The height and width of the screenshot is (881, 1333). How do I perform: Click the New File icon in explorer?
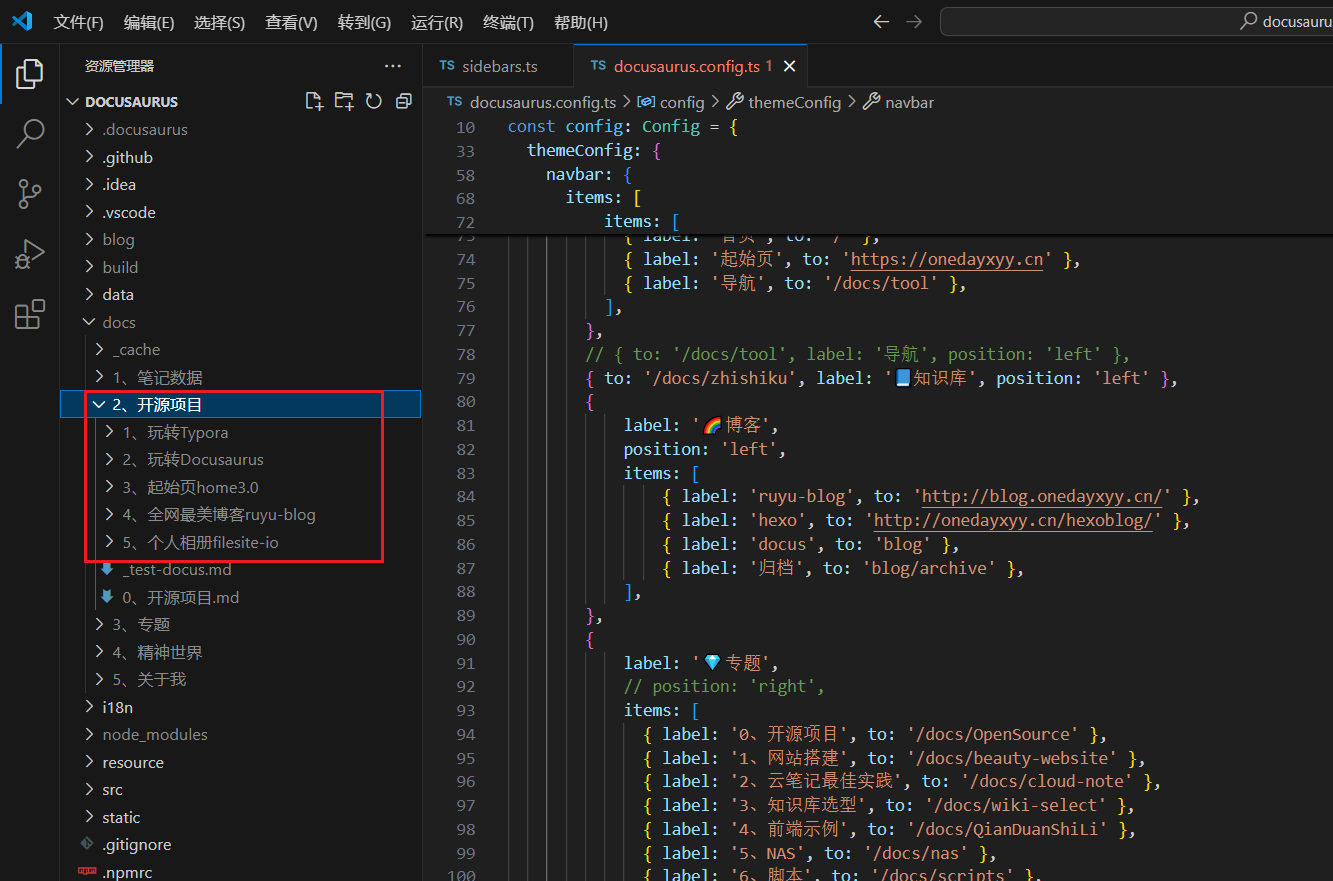click(x=314, y=101)
